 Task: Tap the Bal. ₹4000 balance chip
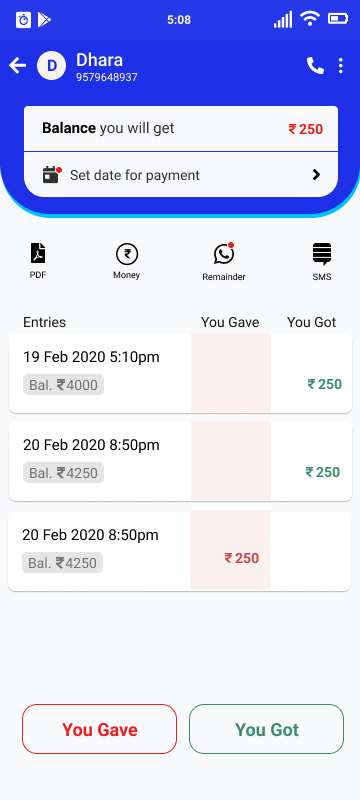[x=63, y=385]
